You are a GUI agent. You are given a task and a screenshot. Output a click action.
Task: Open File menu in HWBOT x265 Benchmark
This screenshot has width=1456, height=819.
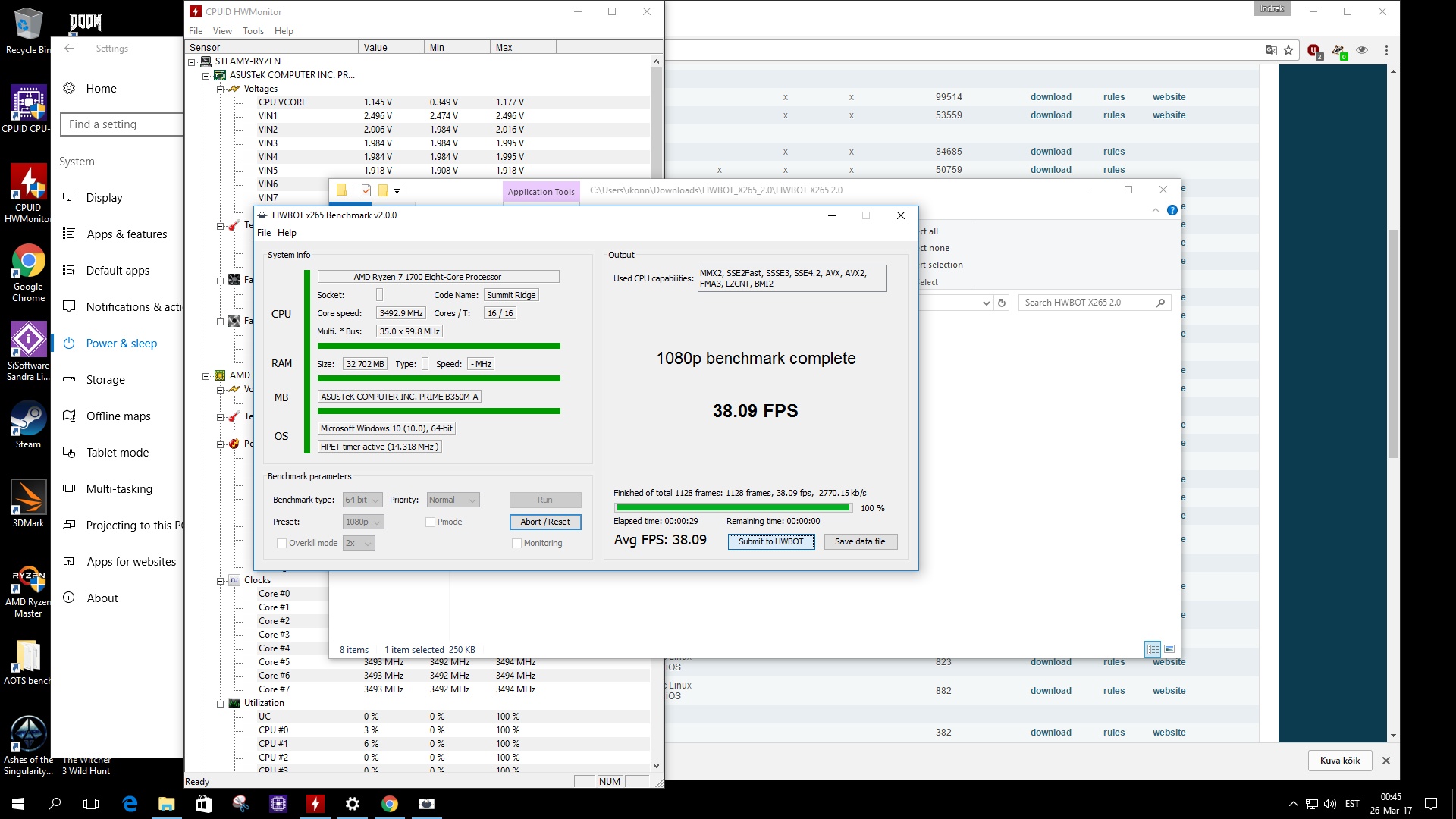264,233
